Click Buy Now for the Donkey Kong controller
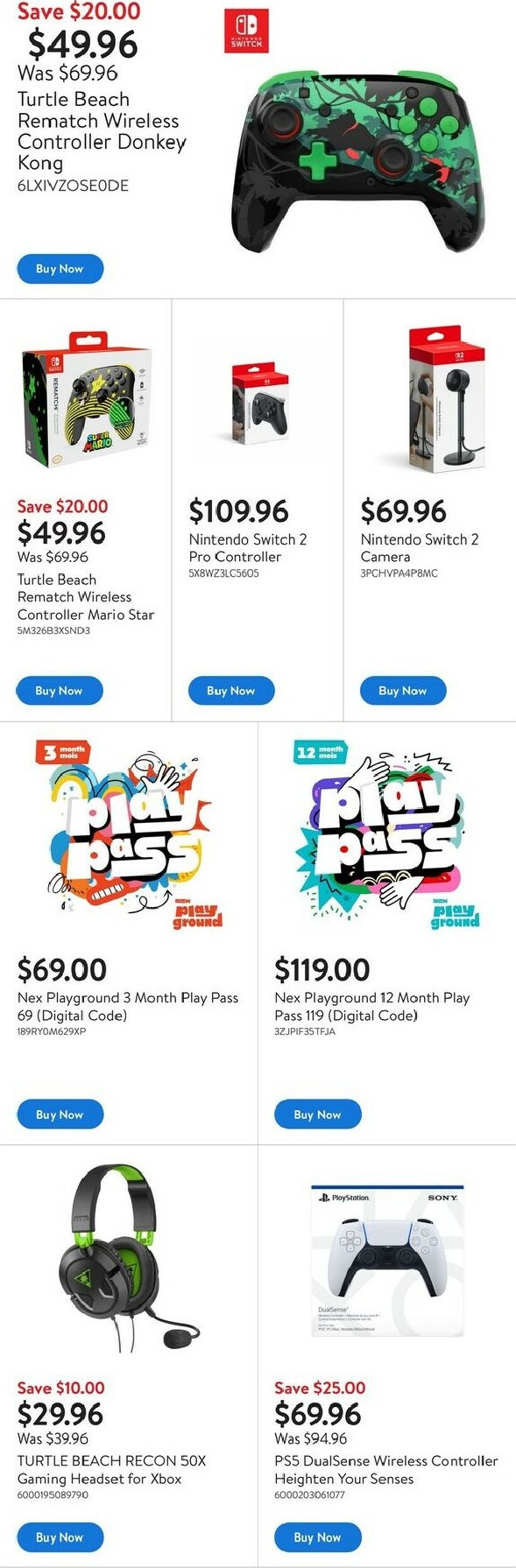This screenshot has height=1568, width=516. click(x=60, y=270)
